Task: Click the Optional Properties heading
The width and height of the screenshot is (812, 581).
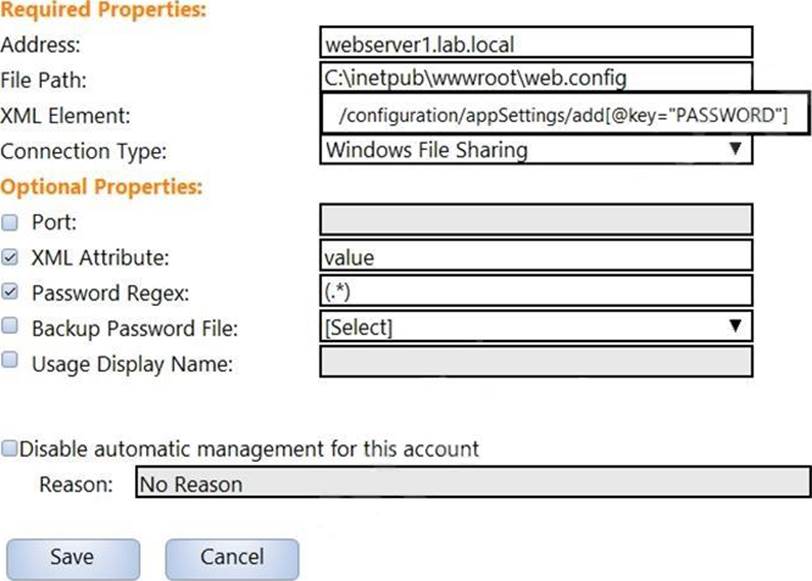Action: (x=101, y=186)
